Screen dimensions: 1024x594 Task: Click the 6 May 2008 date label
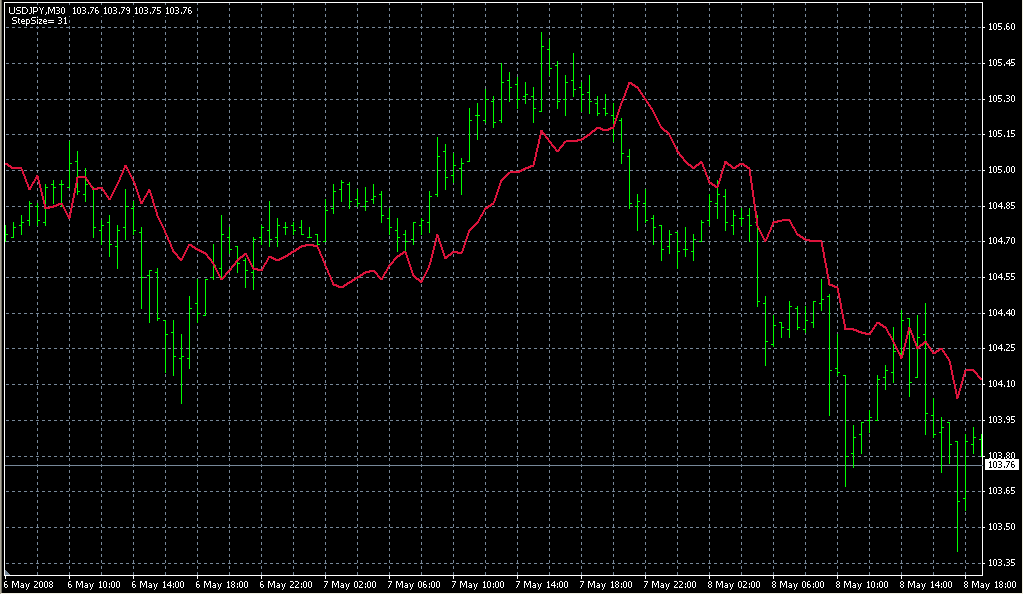coord(31,584)
